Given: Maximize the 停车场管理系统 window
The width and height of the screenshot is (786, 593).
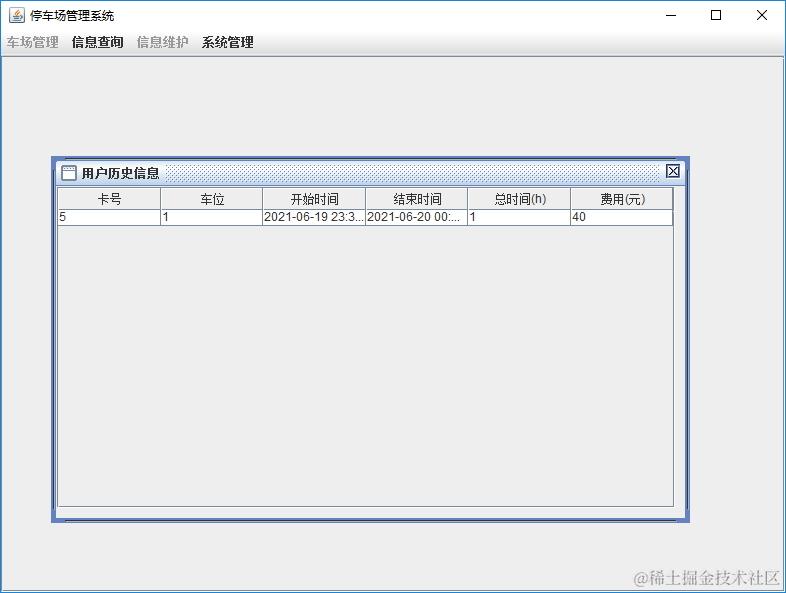Looking at the screenshot, I should point(716,16).
